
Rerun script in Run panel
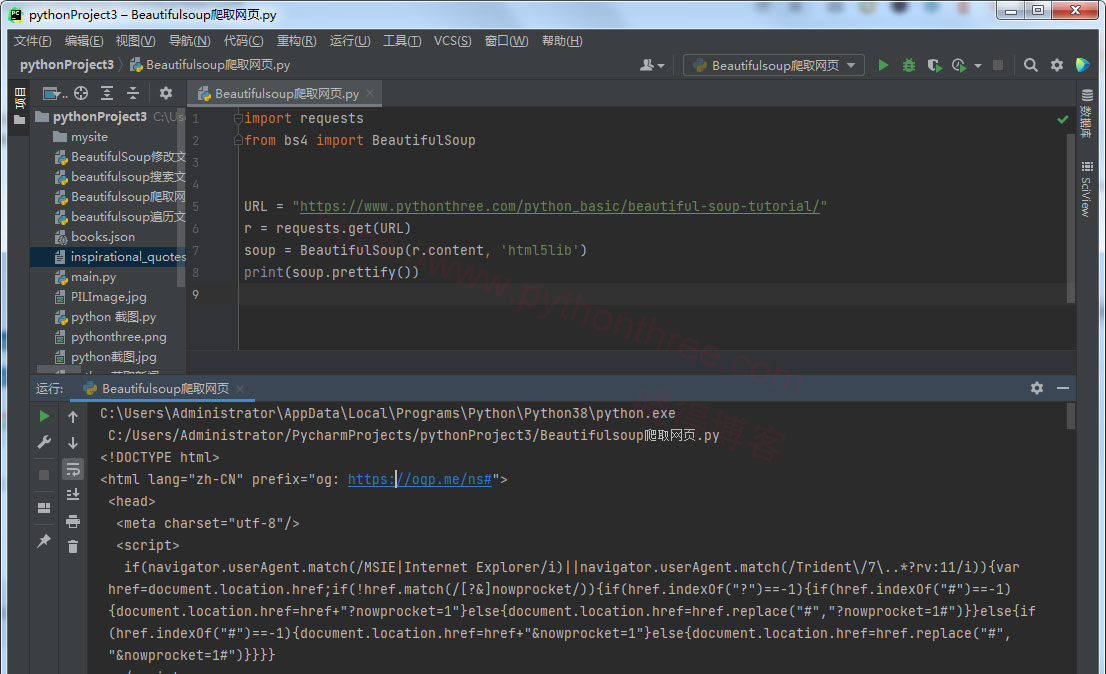44,416
